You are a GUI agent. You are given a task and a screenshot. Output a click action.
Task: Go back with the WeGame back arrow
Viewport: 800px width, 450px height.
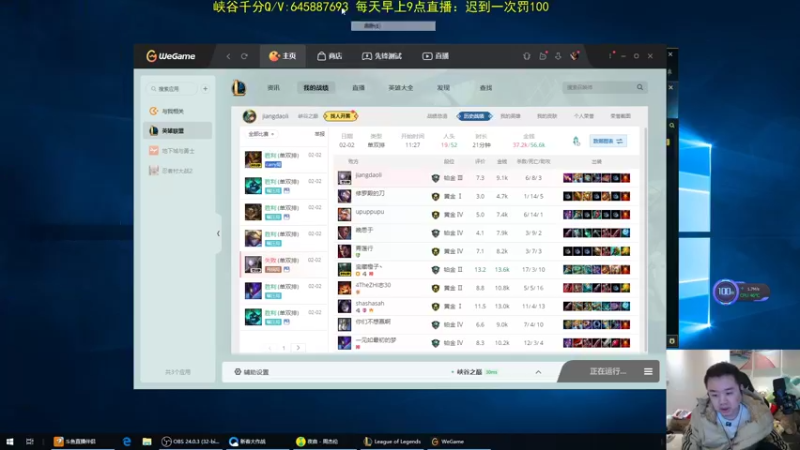click(229, 56)
